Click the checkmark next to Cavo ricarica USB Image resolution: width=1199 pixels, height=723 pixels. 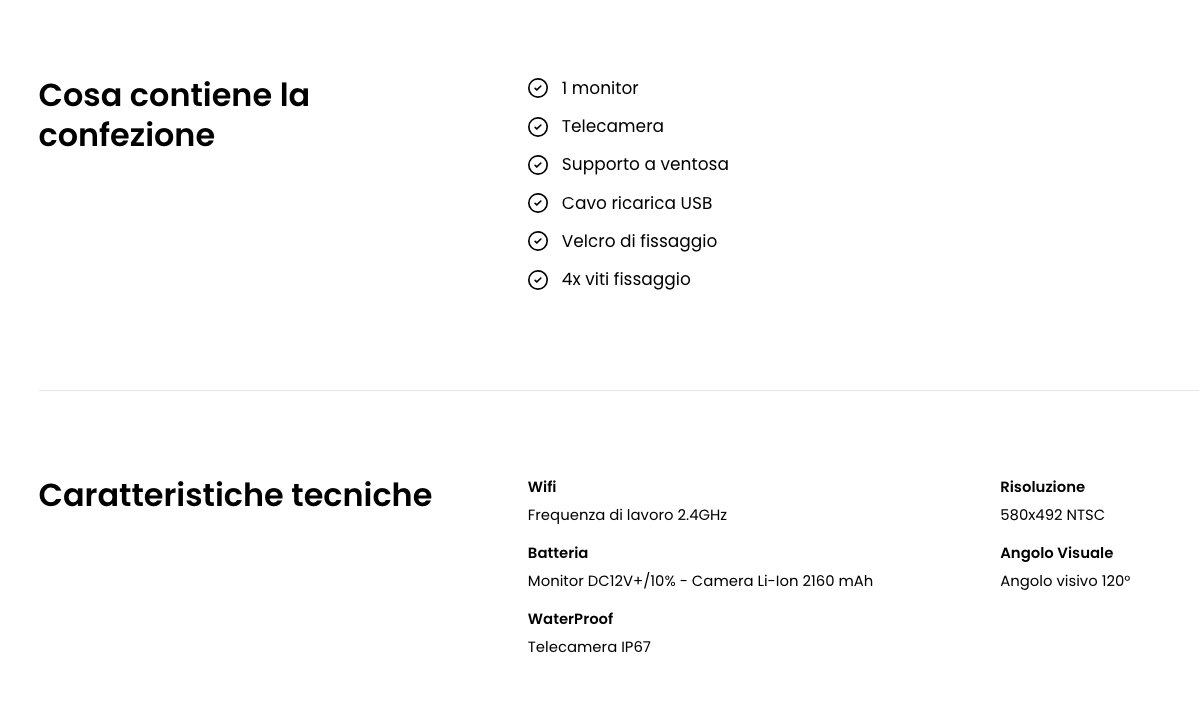[x=538, y=203]
